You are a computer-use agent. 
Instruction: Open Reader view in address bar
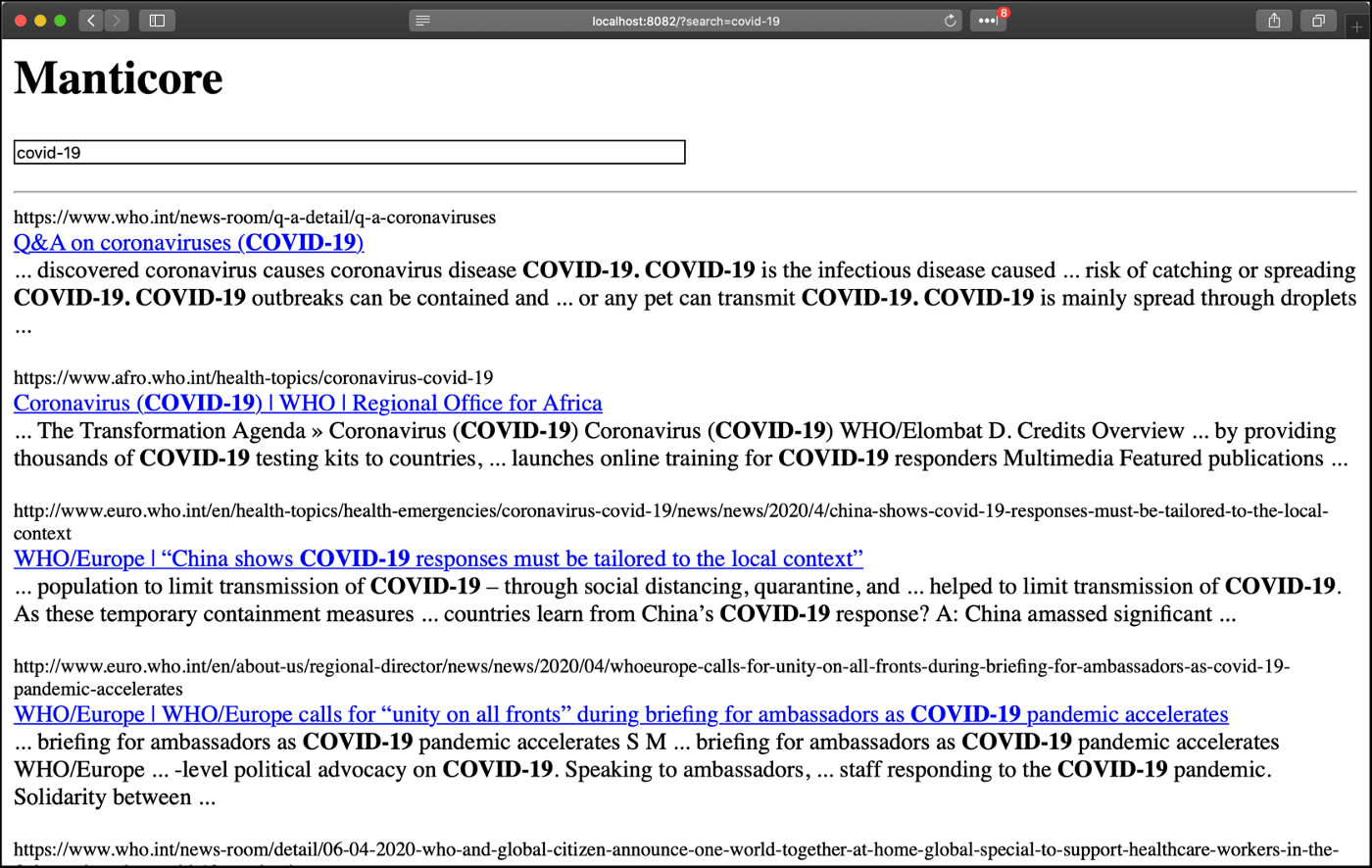(422, 21)
